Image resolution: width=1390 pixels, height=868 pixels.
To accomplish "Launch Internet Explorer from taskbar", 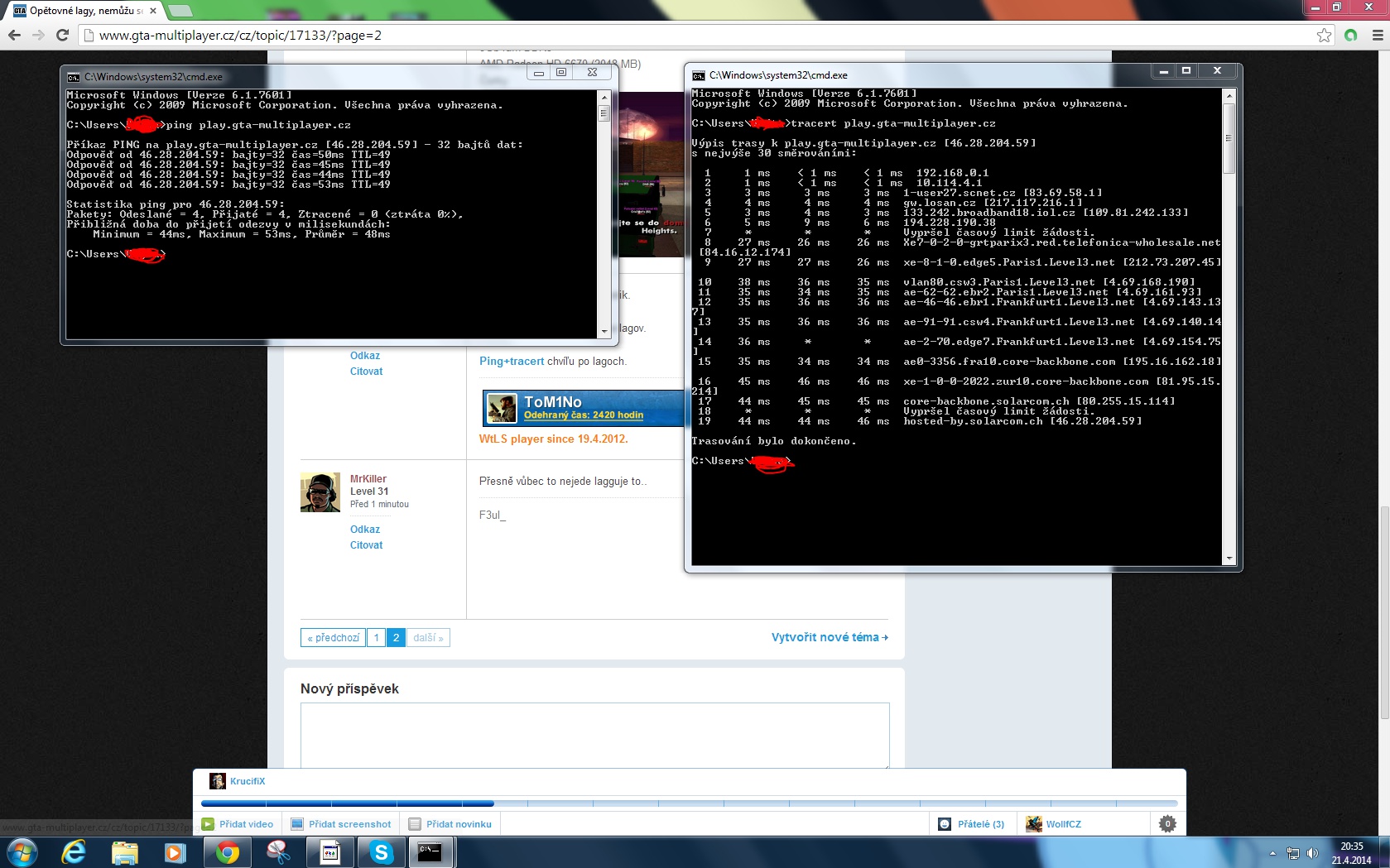I will 74,852.
